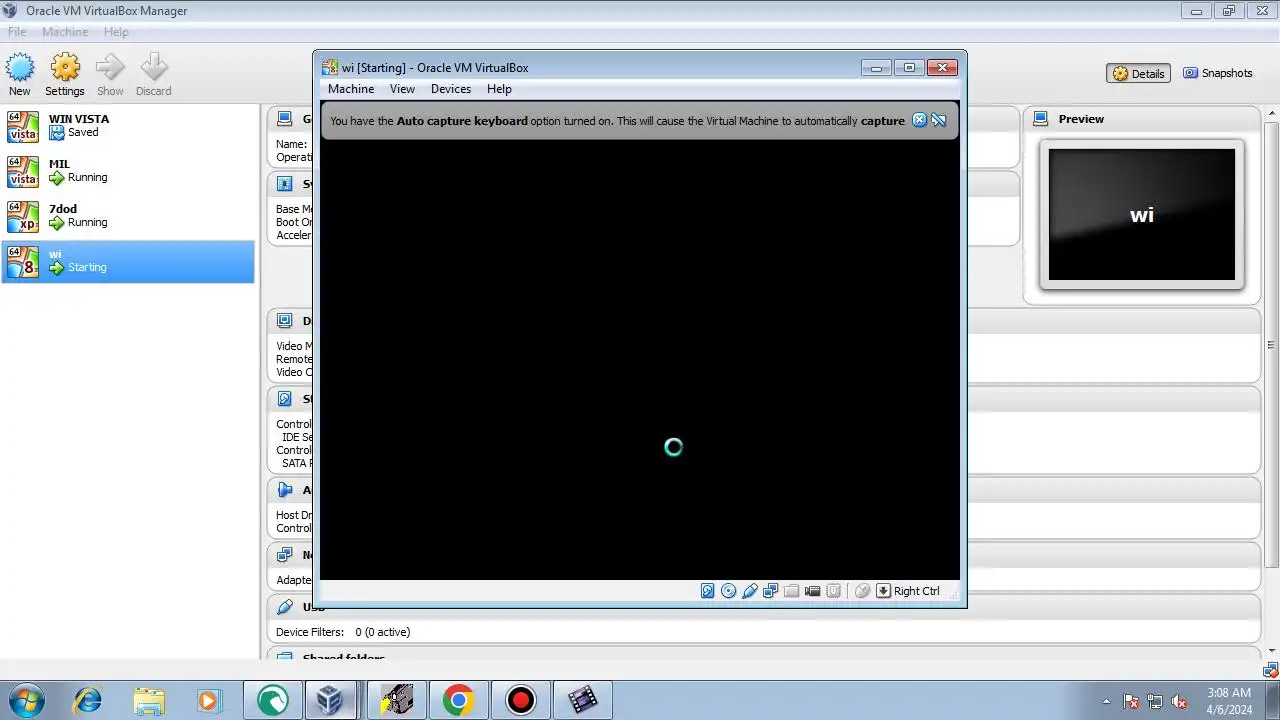Open Google Chrome from taskbar
The image size is (1280, 720).
click(x=459, y=700)
